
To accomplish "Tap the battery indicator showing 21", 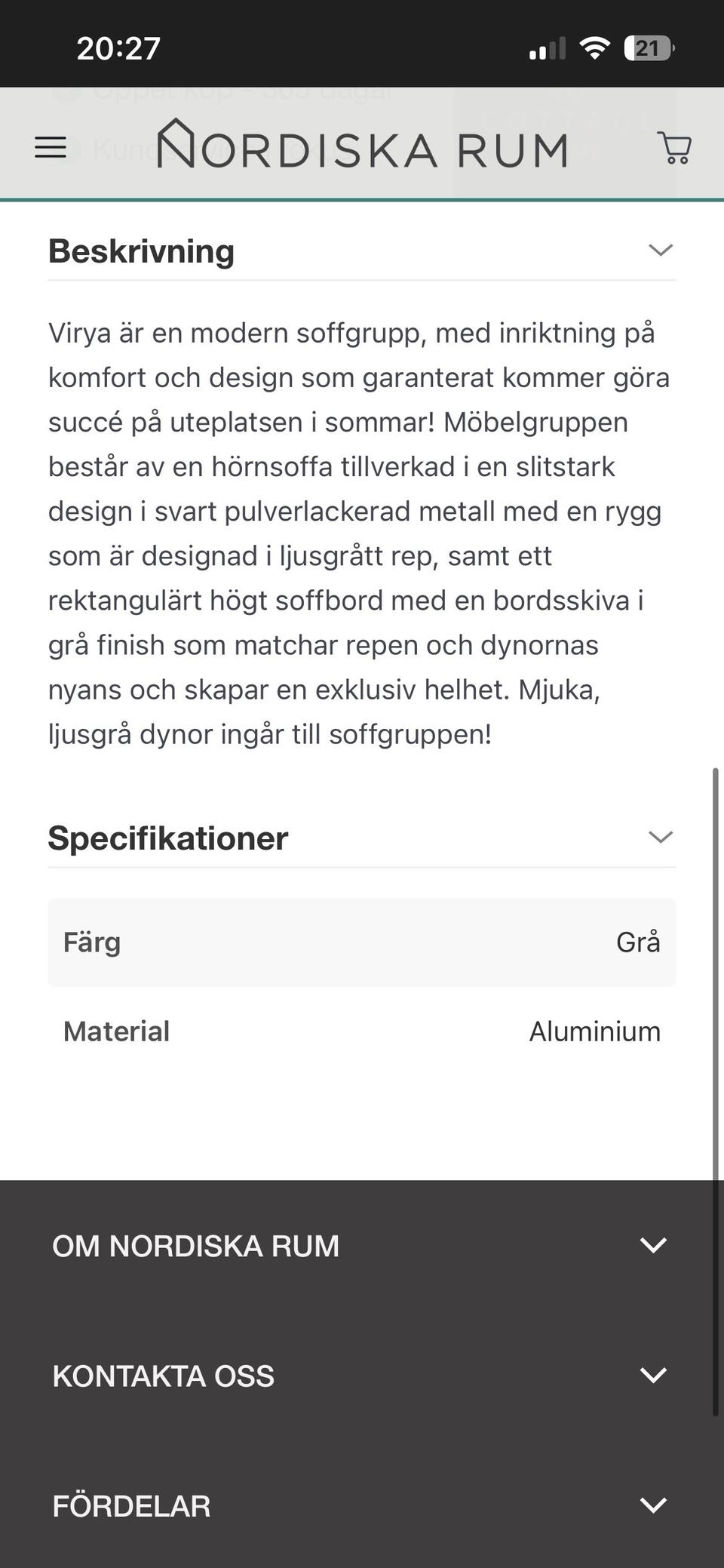I will tap(649, 48).
